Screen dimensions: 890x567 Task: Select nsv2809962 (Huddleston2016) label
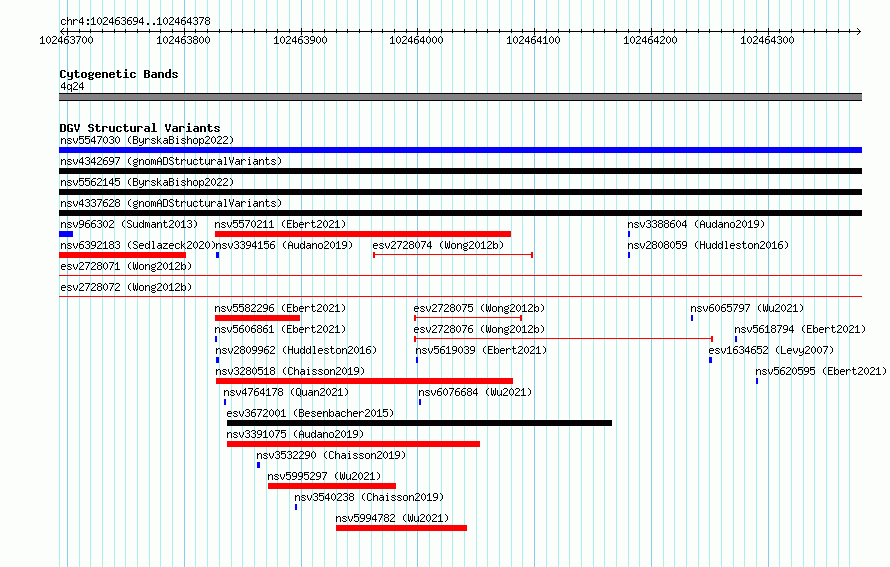pyautogui.click(x=296, y=350)
